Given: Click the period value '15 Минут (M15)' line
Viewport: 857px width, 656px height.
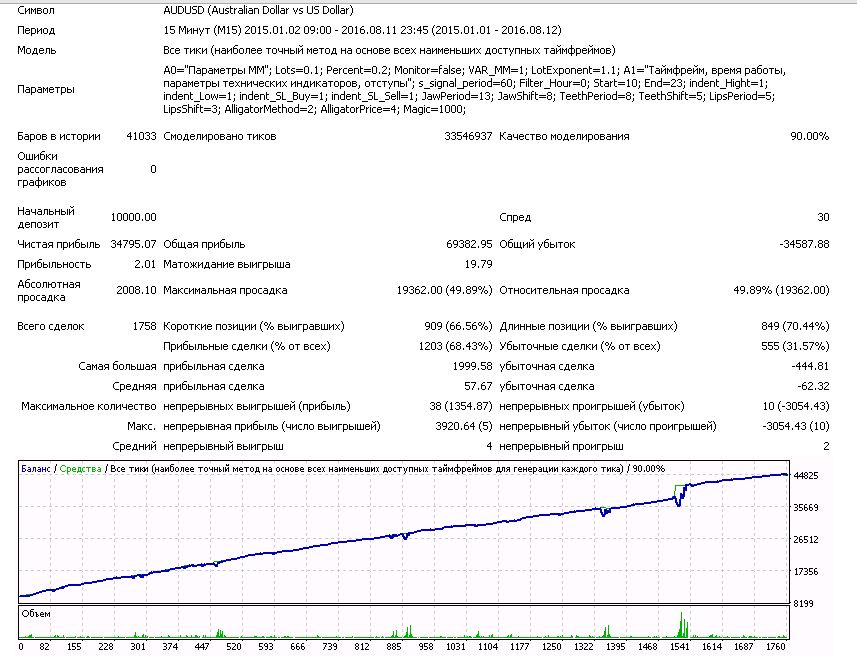Looking at the screenshot, I should [362, 30].
